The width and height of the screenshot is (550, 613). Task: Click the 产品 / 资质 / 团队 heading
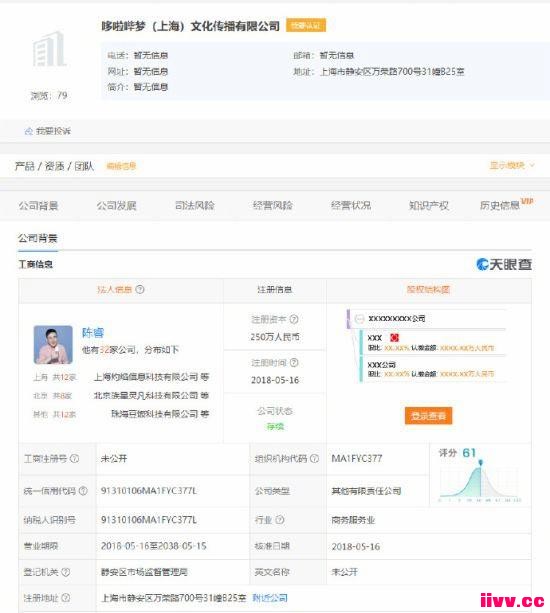click(54, 166)
